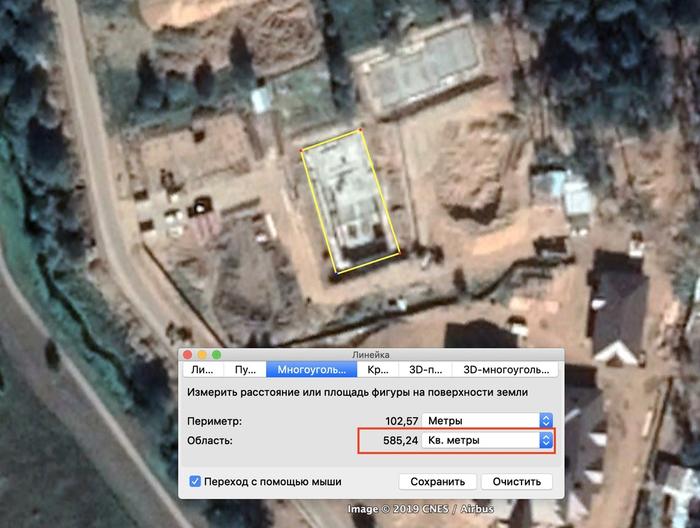Click the Линейка title bar text
The height and width of the screenshot is (528, 700).
tap(370, 355)
